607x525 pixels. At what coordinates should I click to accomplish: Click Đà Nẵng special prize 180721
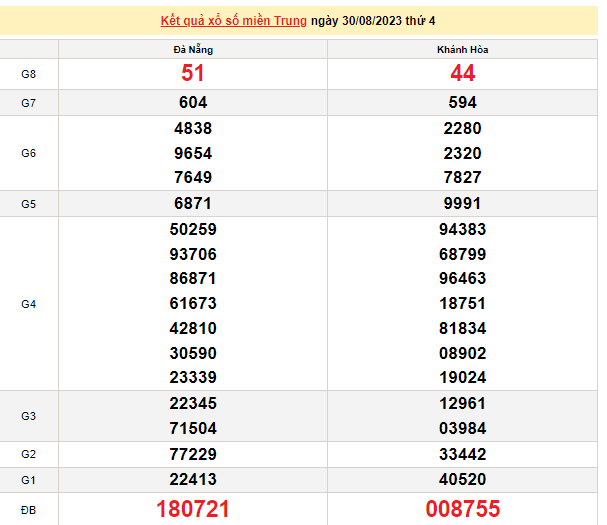click(193, 509)
